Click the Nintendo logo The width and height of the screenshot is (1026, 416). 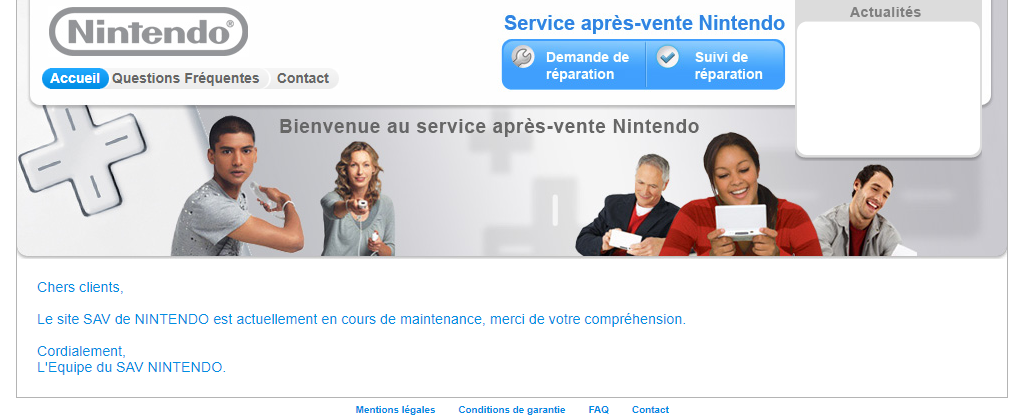149,31
